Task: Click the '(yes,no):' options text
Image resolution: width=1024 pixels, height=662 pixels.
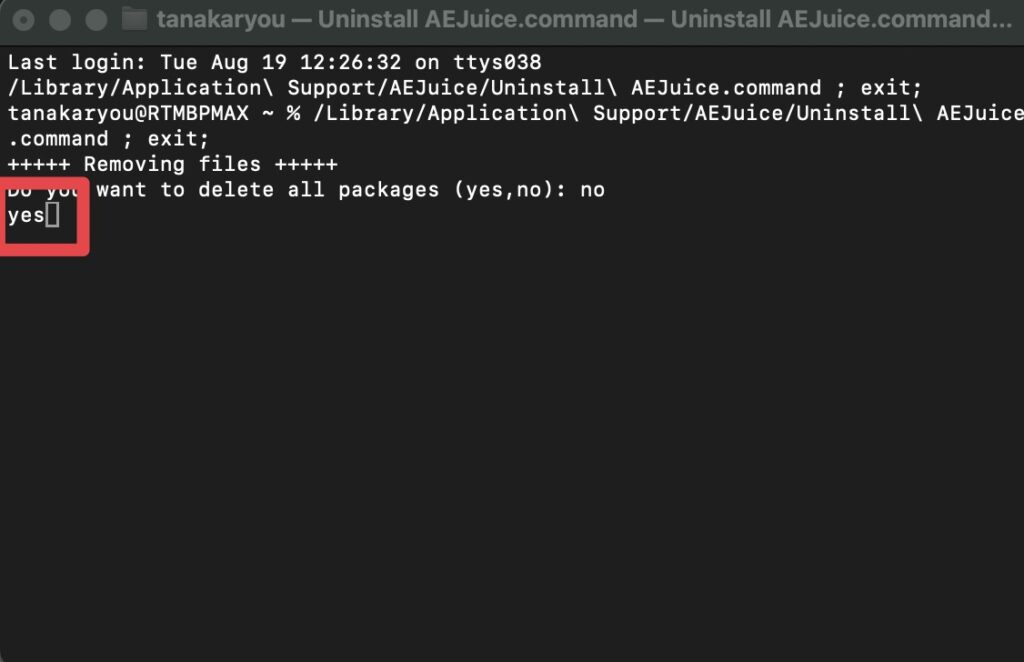Action: pyautogui.click(x=509, y=190)
